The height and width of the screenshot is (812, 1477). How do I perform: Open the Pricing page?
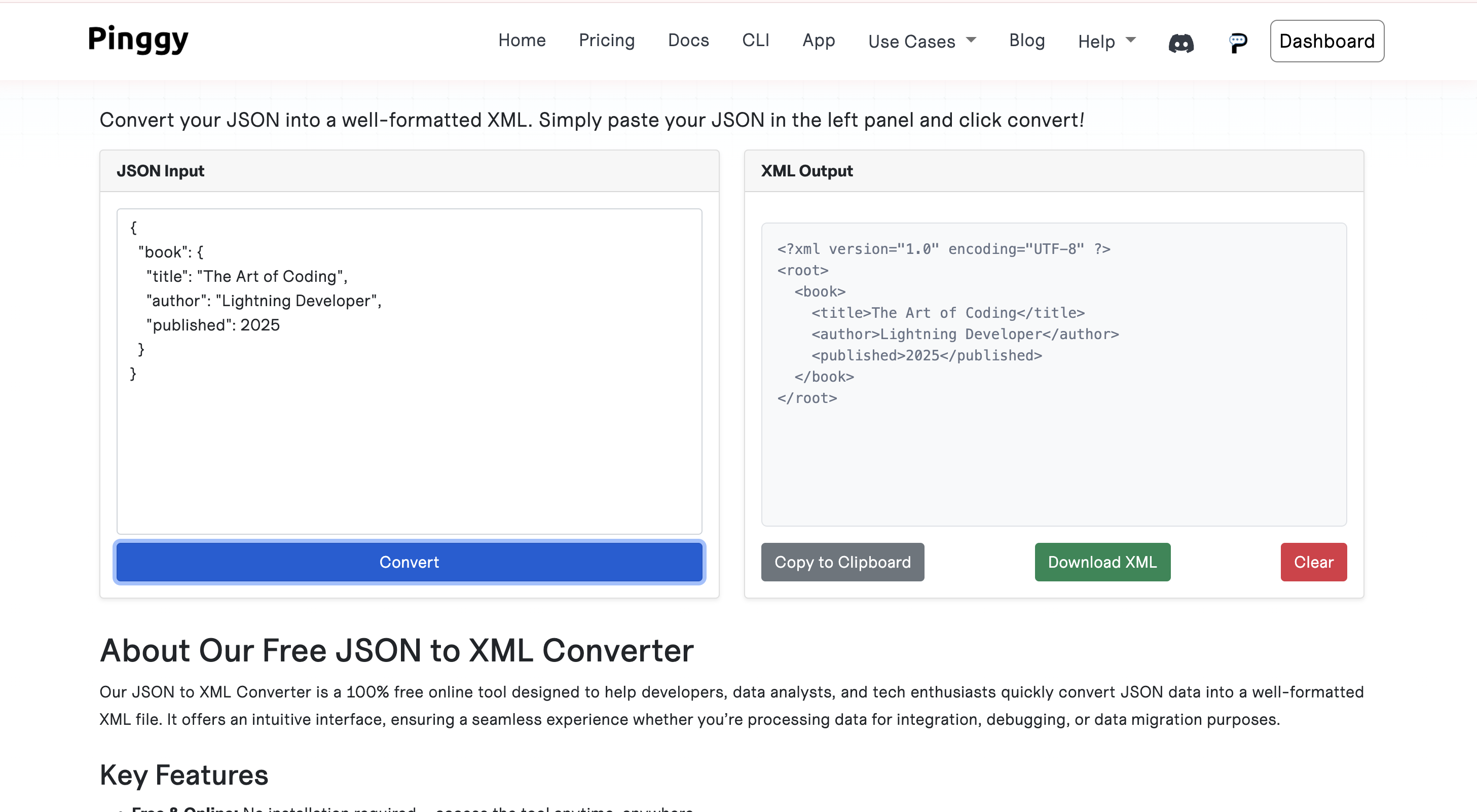tap(607, 41)
